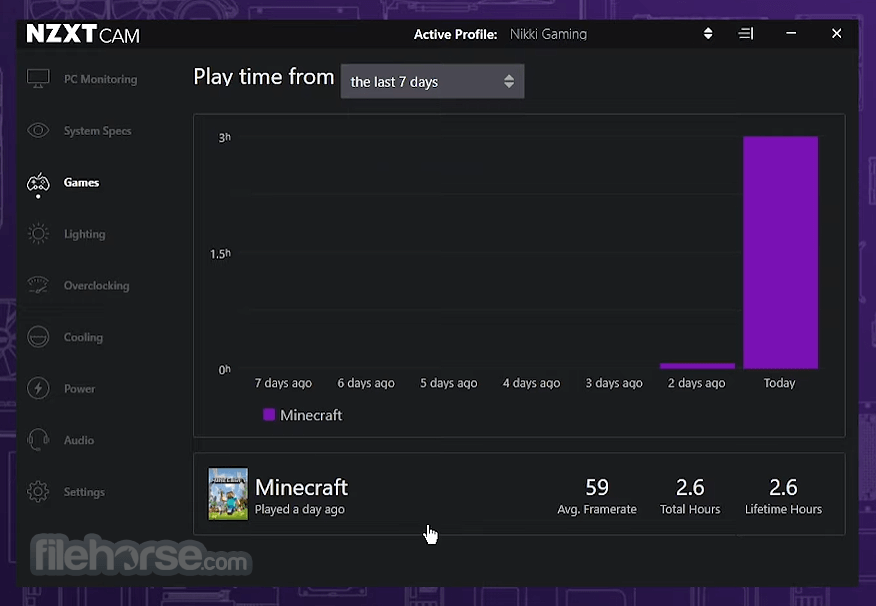Viewport: 876px width, 606px height.
Task: Click the Overclocking gauge icon
Action: tap(38, 285)
